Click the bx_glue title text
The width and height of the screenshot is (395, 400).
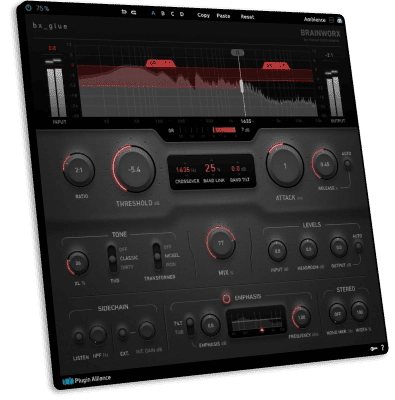pos(50,26)
